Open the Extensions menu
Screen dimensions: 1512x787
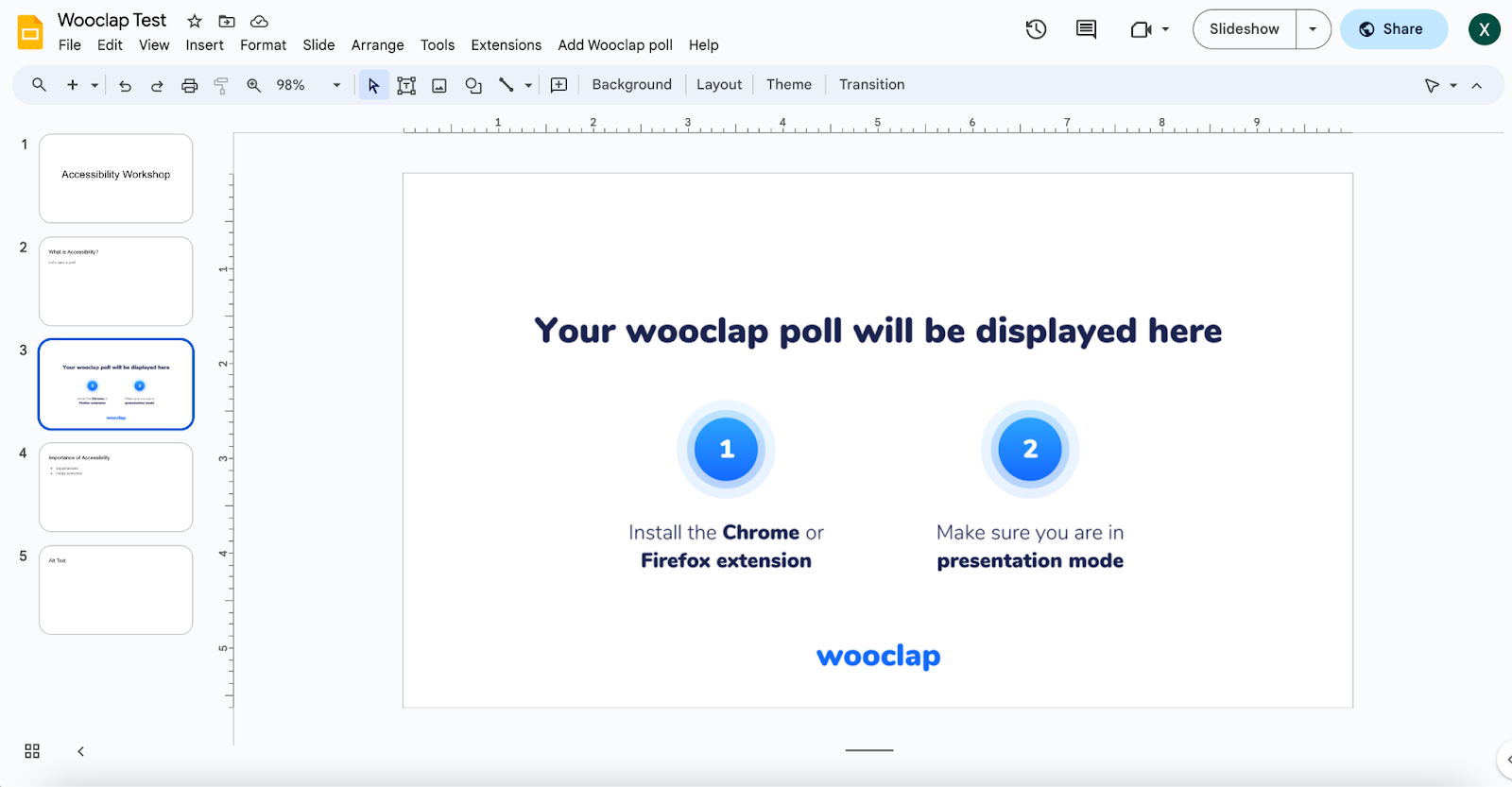pos(507,45)
